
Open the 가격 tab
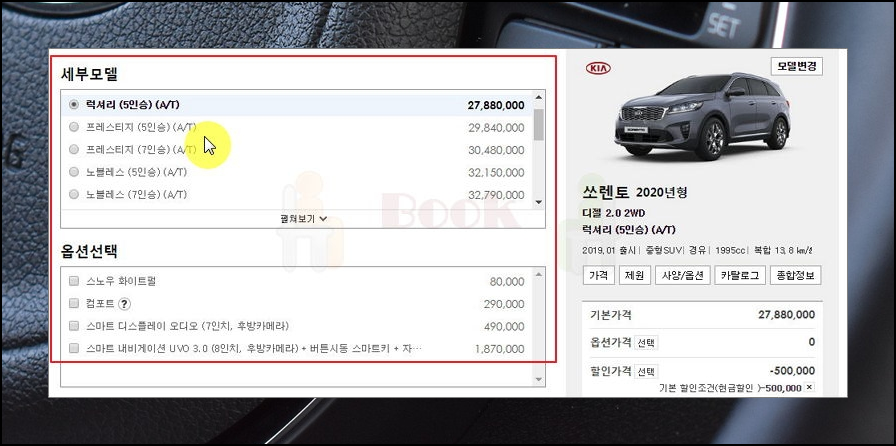click(598, 275)
